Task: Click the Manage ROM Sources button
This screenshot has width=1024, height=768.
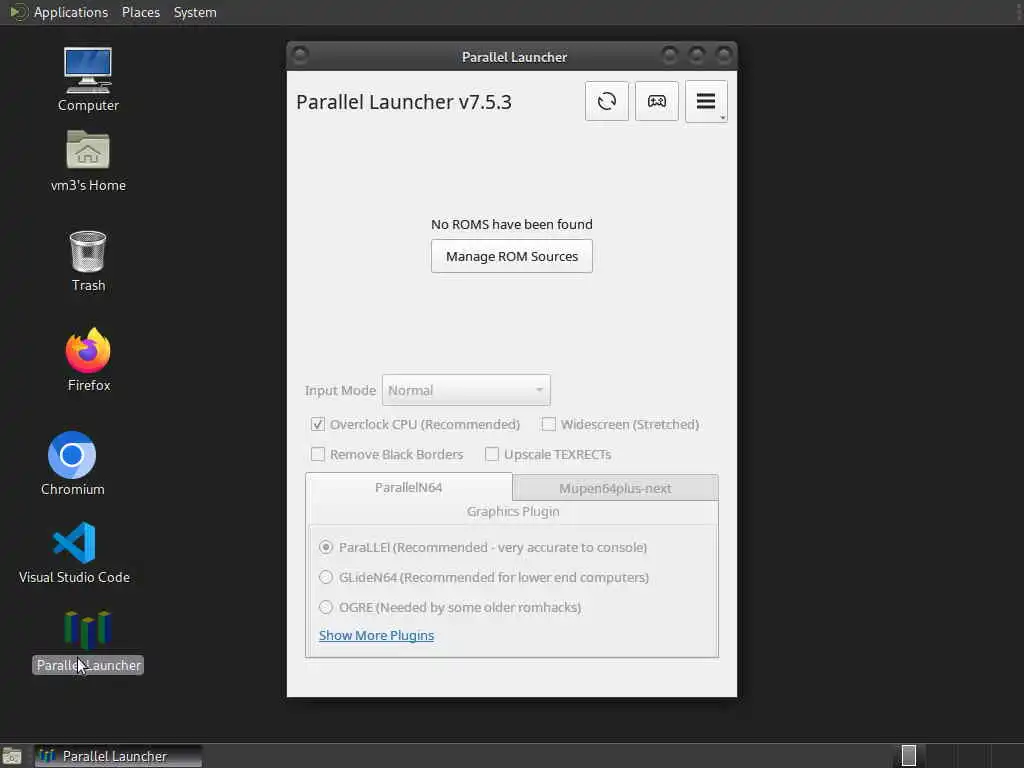Action: point(512,256)
